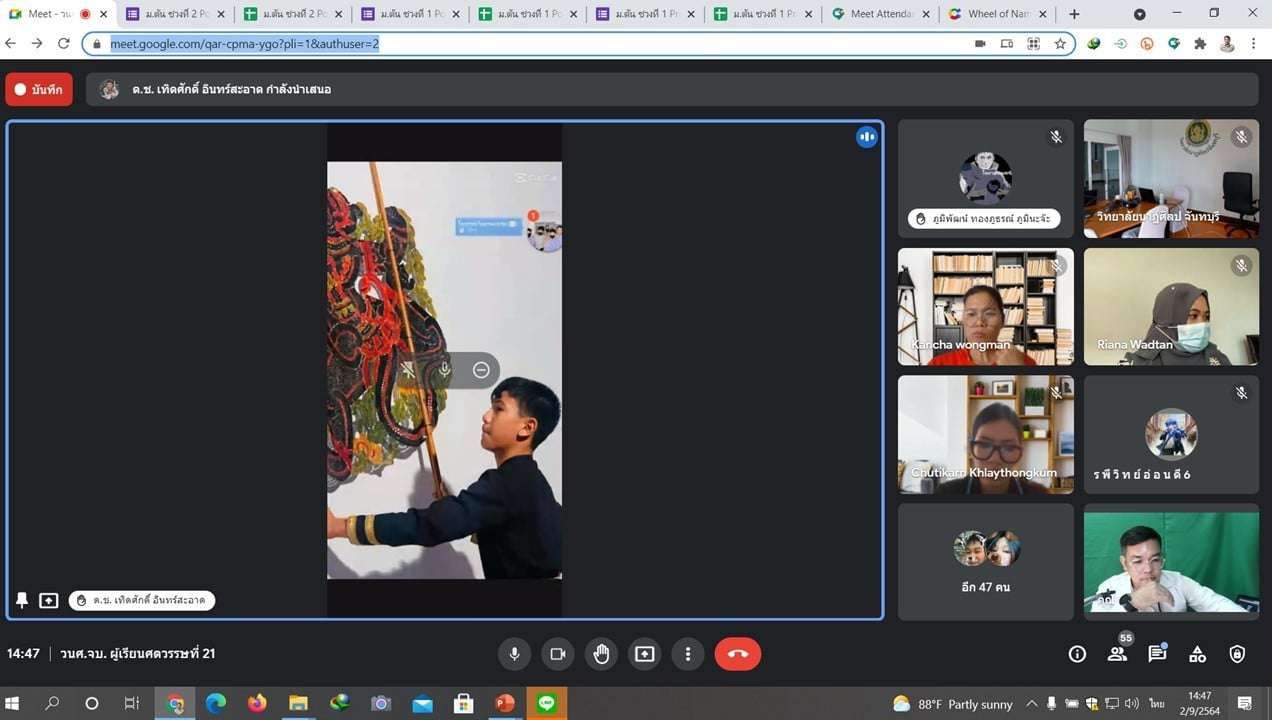Screen dimensions: 1280x720
Task: Click the red recording indicator button
Action: pos(39,89)
